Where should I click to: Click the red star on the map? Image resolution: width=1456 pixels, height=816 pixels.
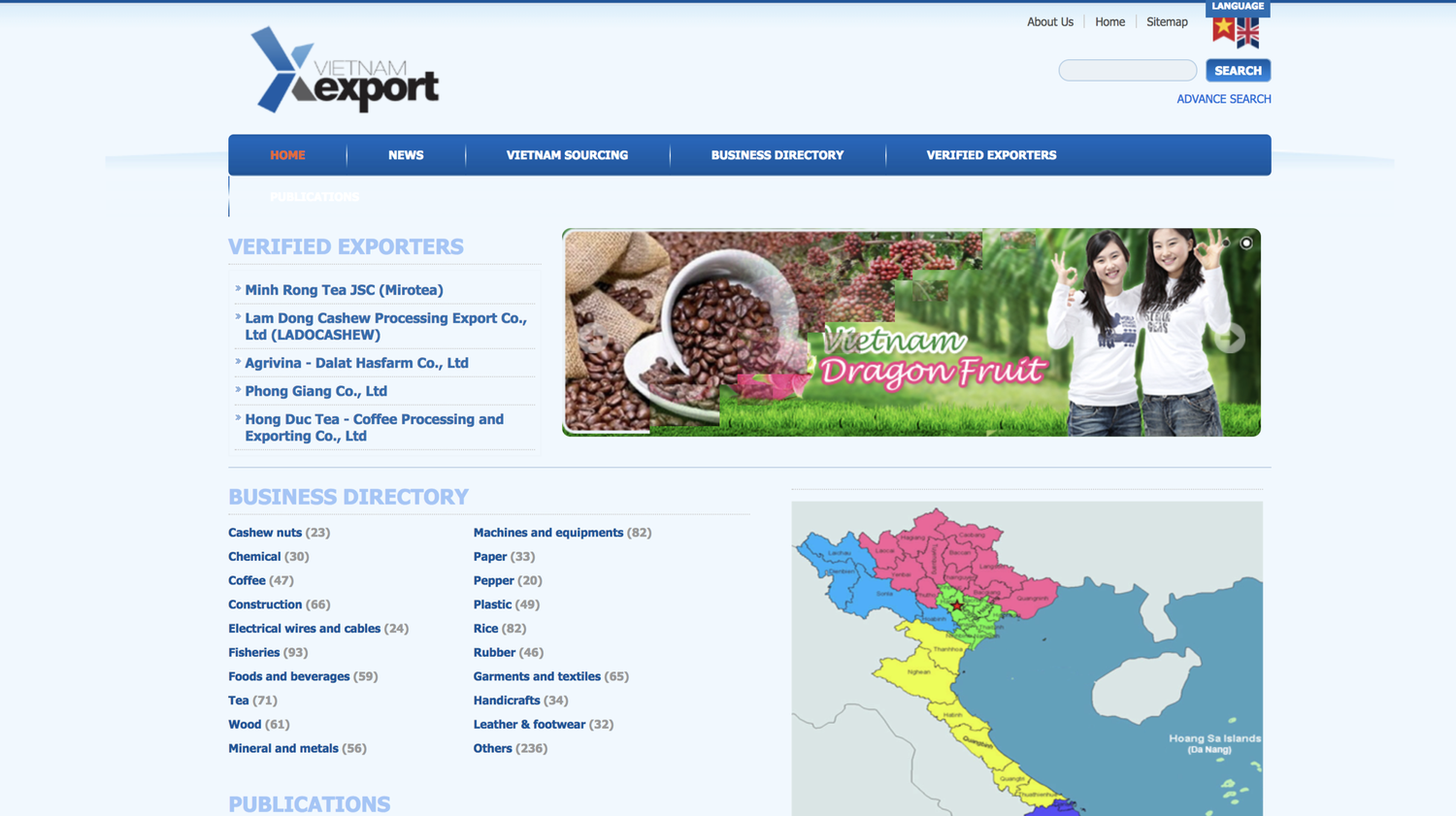point(956,605)
